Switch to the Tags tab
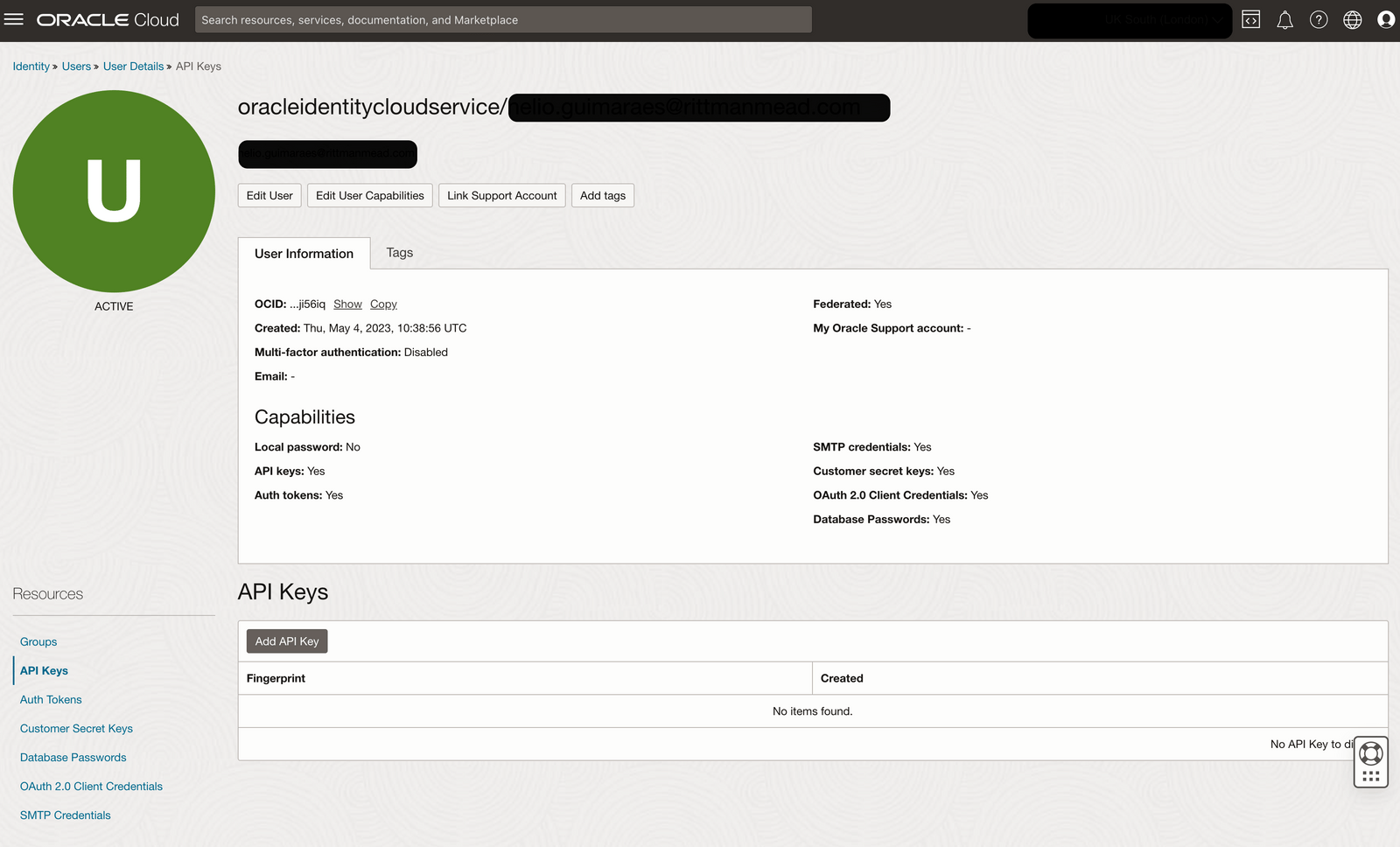The width and height of the screenshot is (1400, 847). click(x=399, y=253)
